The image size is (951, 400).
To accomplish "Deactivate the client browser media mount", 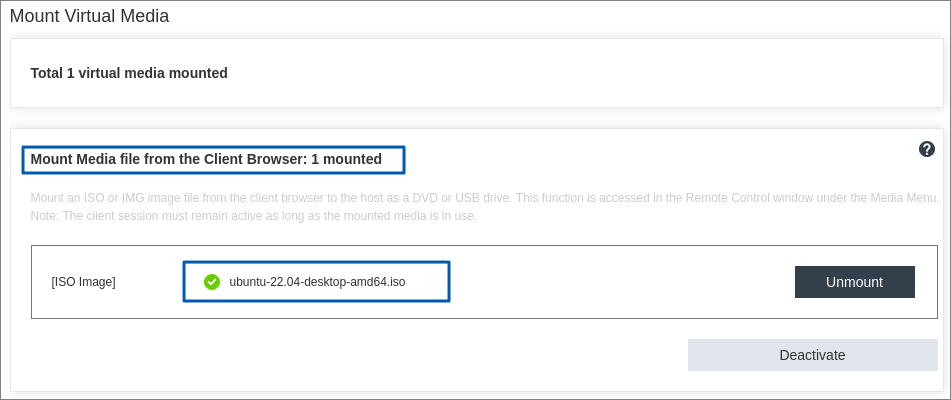I will [812, 355].
